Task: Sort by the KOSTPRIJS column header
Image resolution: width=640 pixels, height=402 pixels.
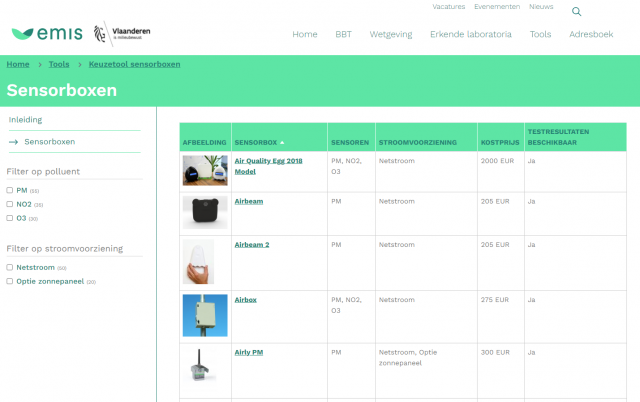Action: 500,142
